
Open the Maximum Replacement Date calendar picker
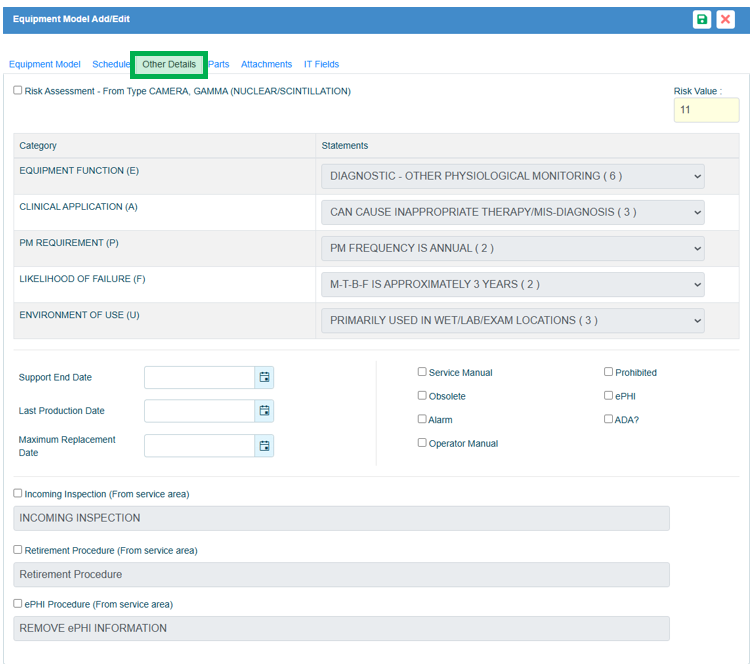coord(264,446)
